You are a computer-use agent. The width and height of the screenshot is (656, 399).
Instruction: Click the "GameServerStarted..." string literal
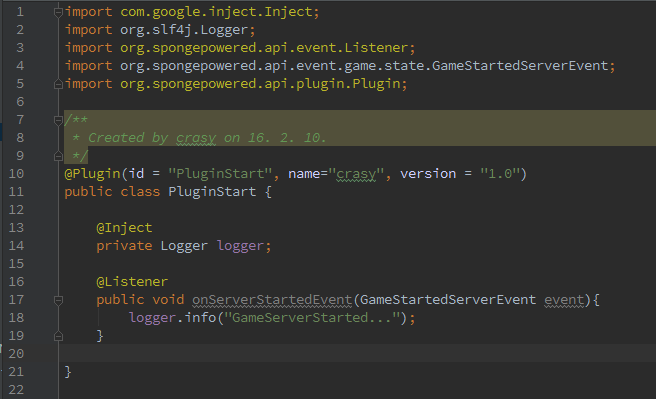312,318
